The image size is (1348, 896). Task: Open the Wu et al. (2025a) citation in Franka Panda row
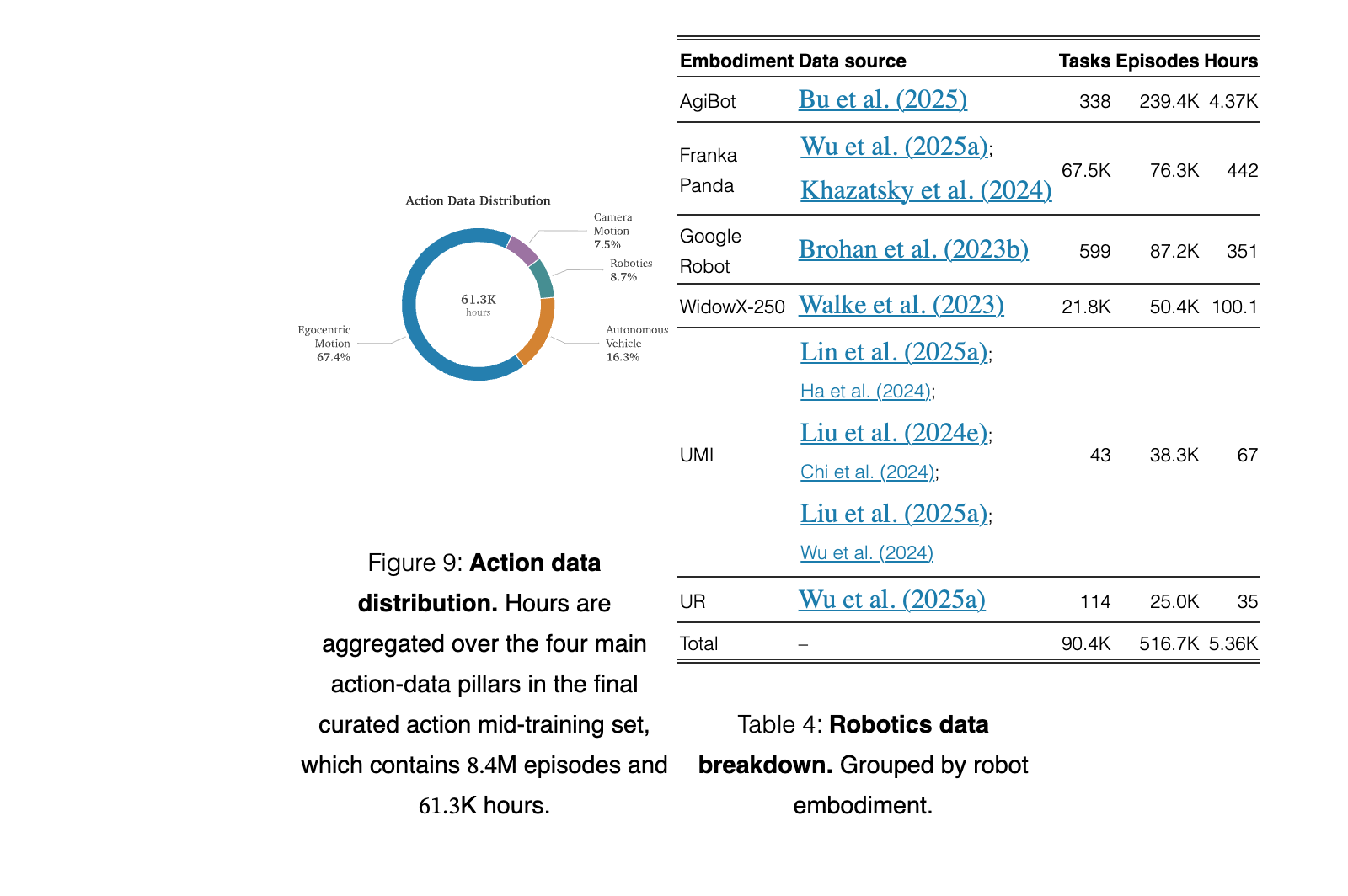[894, 147]
